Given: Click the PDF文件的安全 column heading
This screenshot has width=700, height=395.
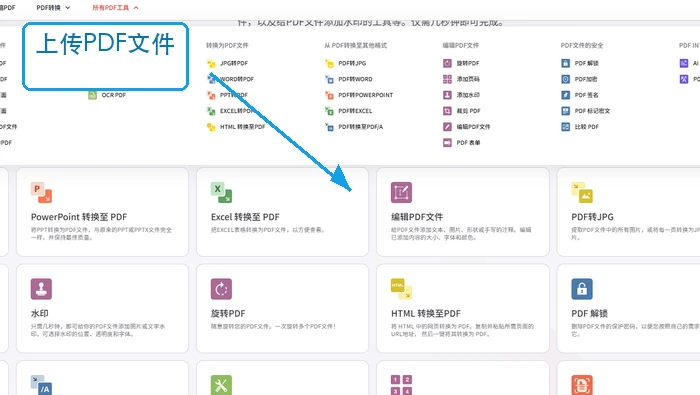Looking at the screenshot, I should pos(582,46).
